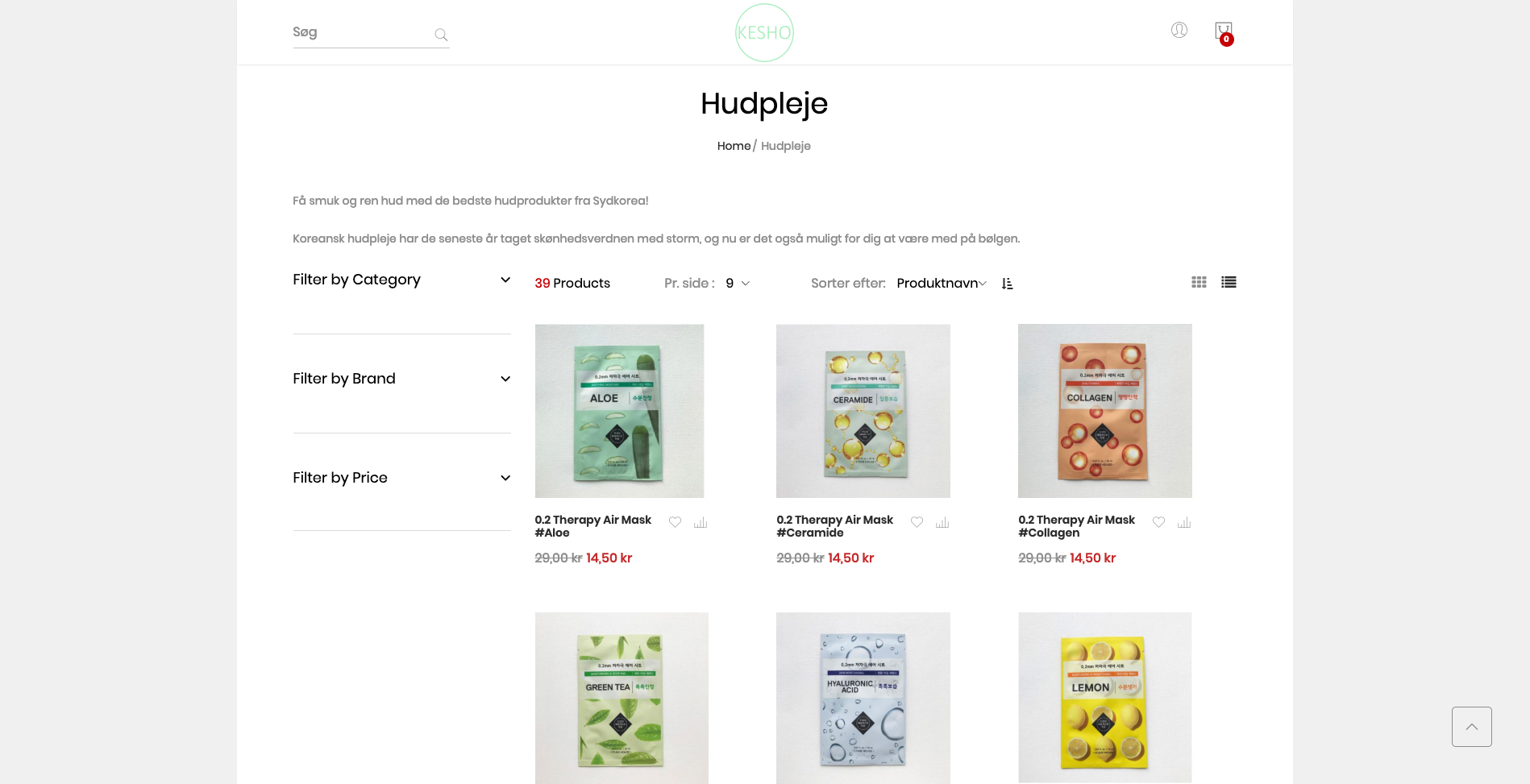Image resolution: width=1530 pixels, height=784 pixels.
Task: Add Ceramide mask to wishlist
Action: tap(917, 522)
